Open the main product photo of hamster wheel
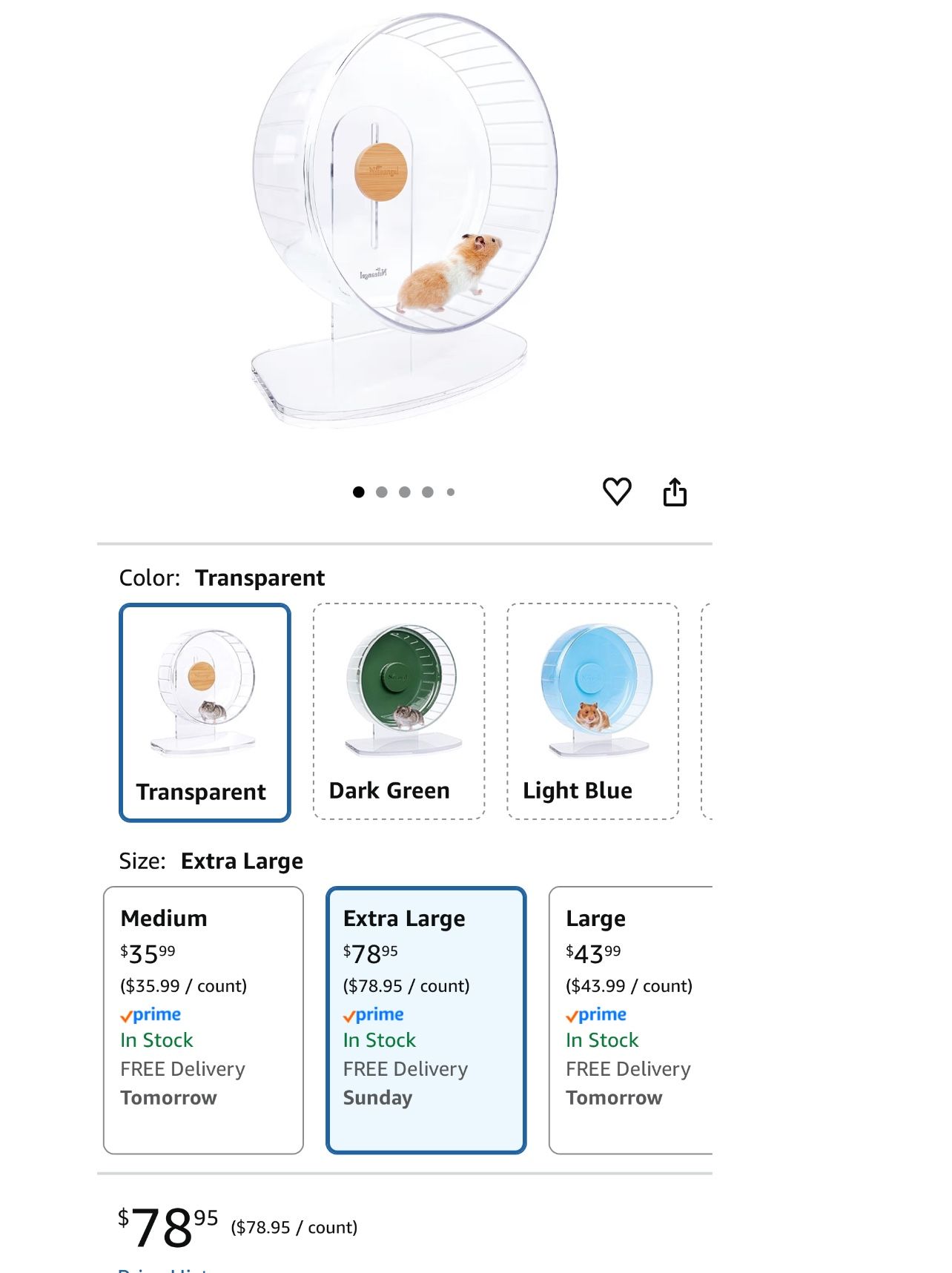 (400, 222)
